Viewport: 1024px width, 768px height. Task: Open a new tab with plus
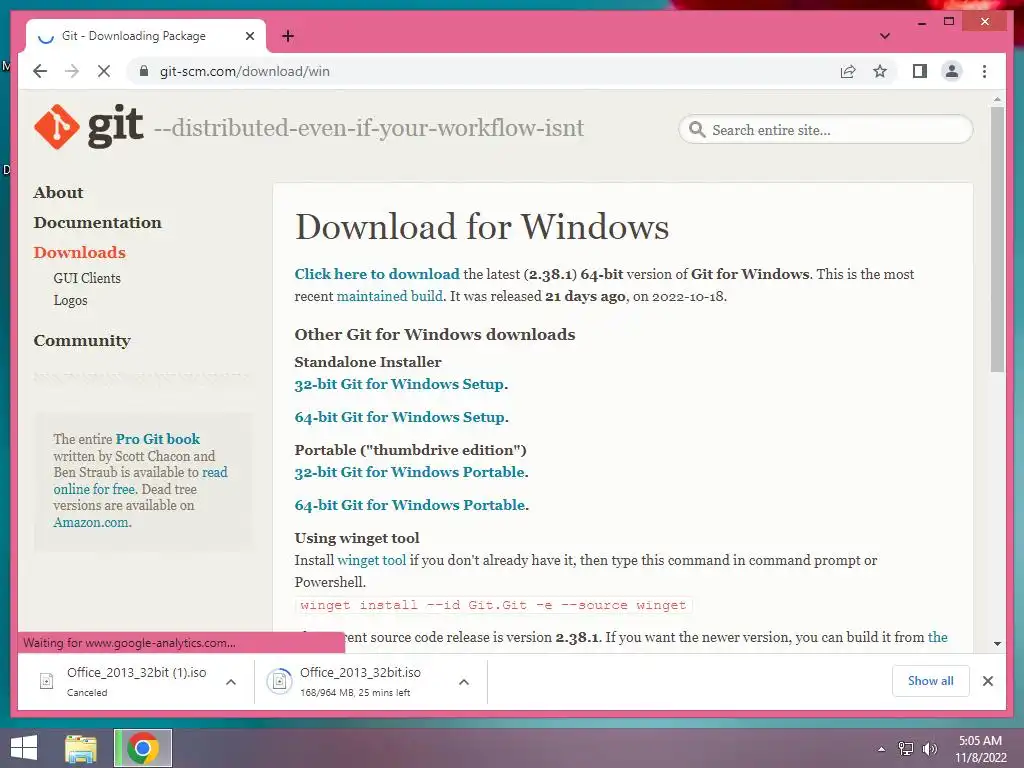pos(288,36)
